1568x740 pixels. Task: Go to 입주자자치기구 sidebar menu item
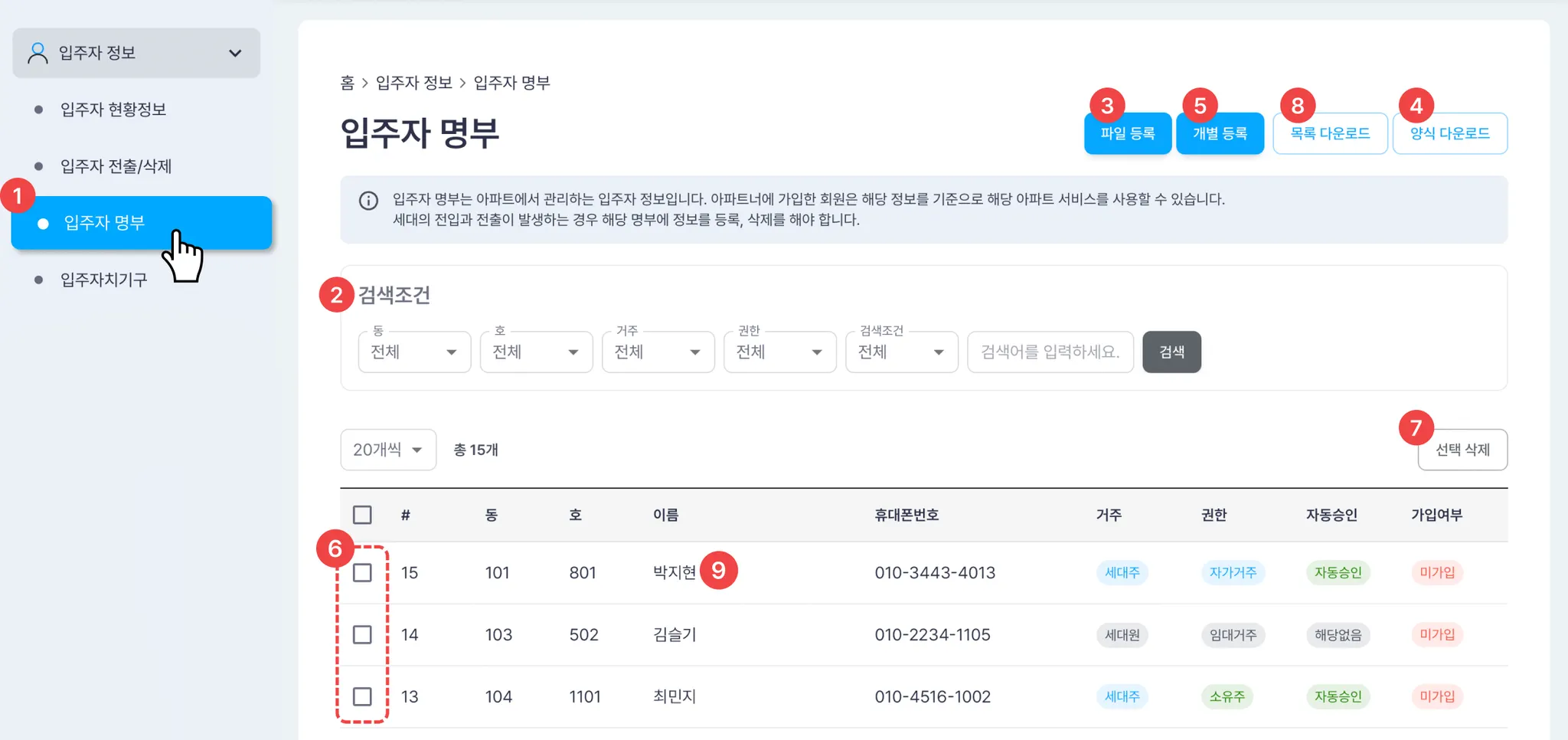104,280
